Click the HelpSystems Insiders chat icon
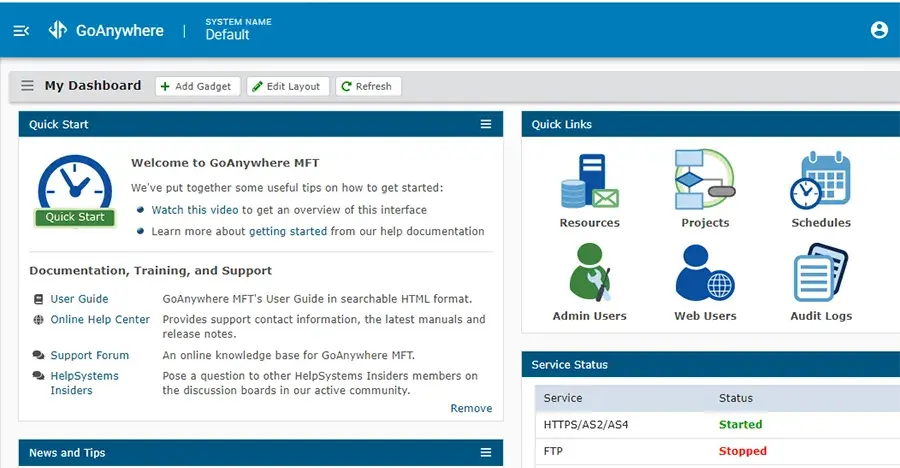Image resolution: width=900 pixels, height=468 pixels. click(x=38, y=376)
